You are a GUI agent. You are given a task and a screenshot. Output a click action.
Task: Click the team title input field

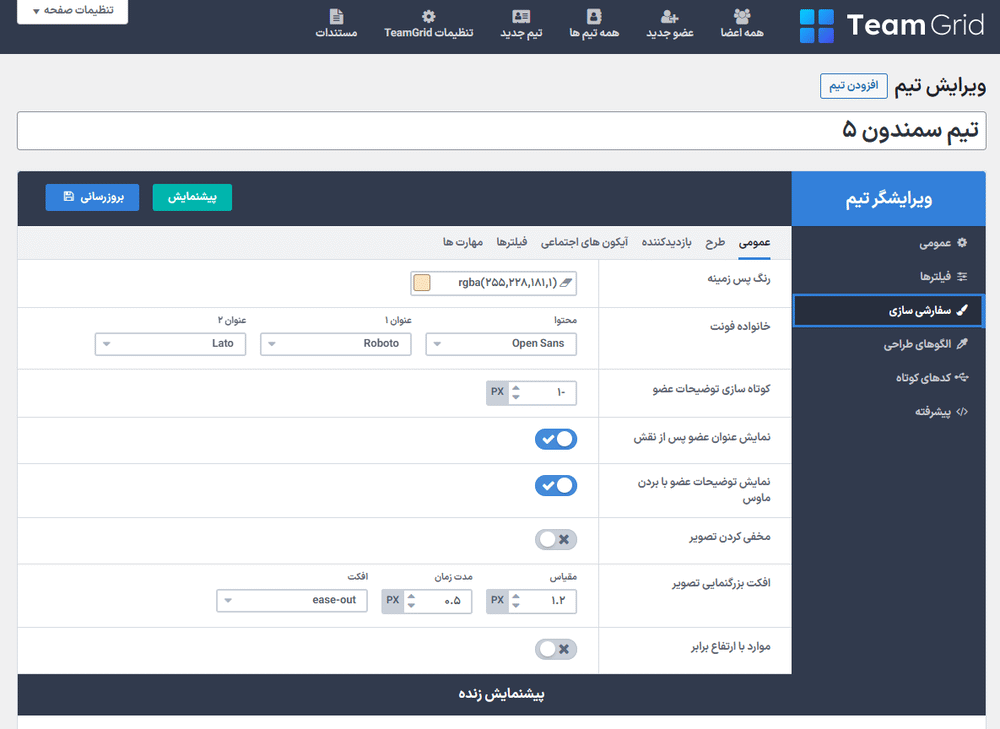click(x=501, y=131)
